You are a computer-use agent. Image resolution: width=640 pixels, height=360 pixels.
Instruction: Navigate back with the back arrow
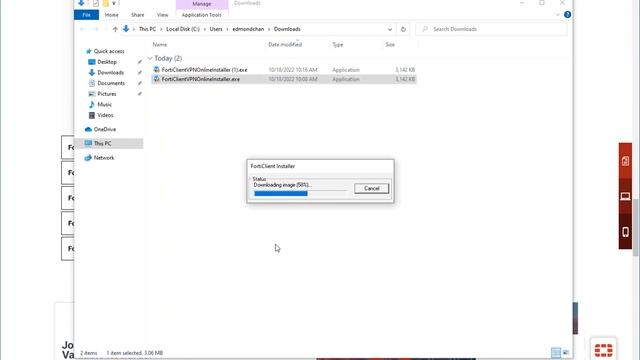click(83, 29)
